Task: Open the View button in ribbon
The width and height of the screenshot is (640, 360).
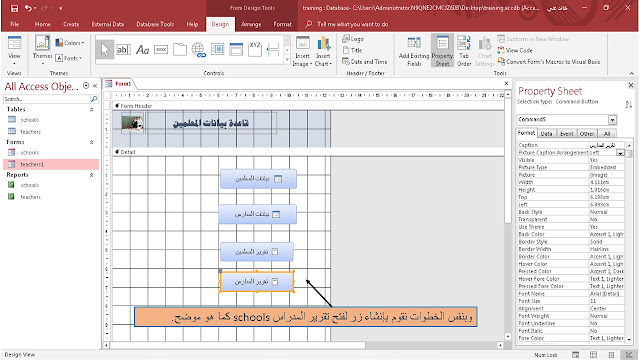Action: (x=14, y=51)
